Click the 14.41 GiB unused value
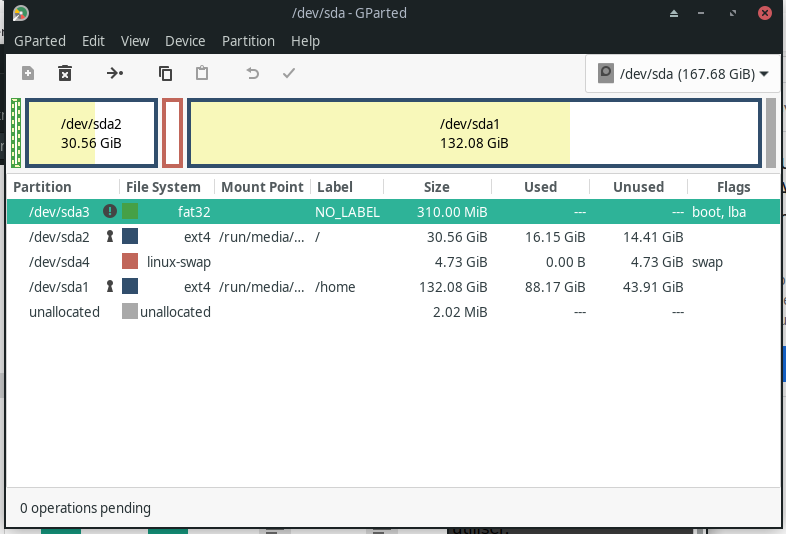 (653, 237)
